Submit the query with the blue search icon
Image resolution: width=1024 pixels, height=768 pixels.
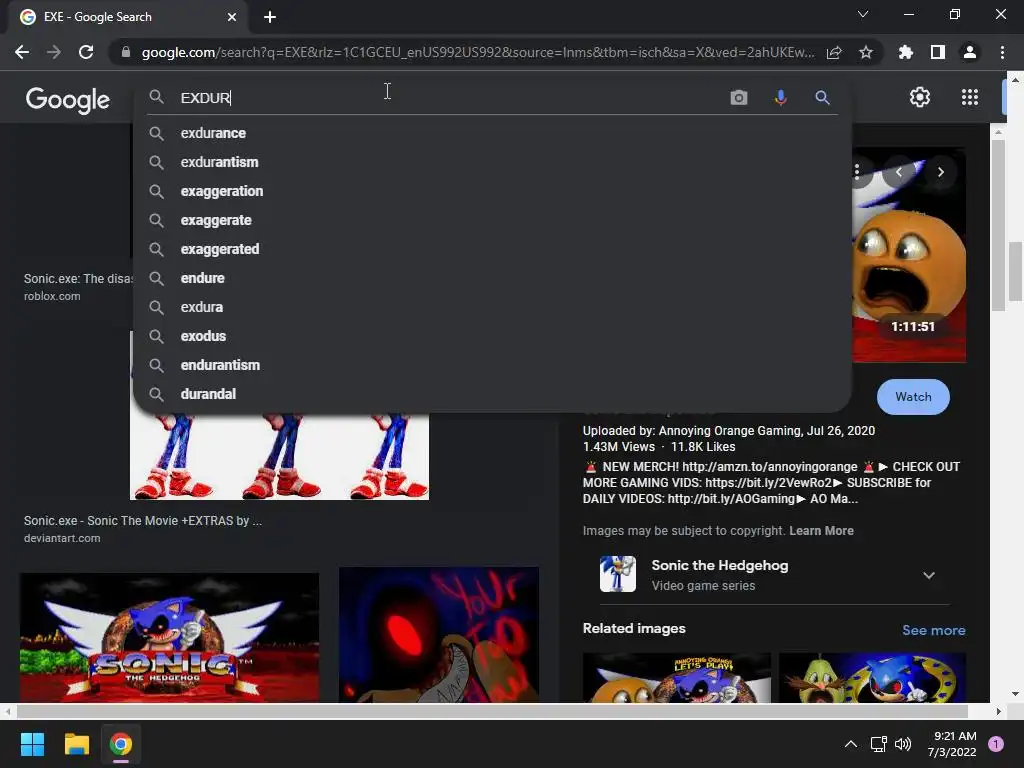[x=822, y=98]
